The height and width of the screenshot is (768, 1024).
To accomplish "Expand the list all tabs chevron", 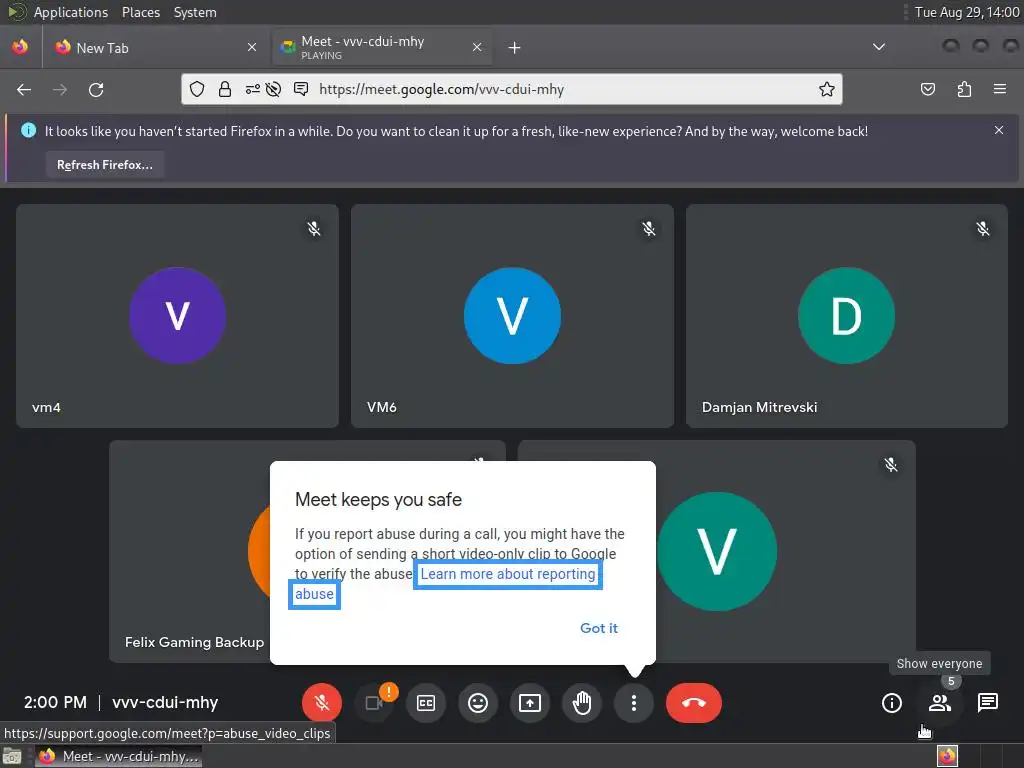I will coord(879,47).
